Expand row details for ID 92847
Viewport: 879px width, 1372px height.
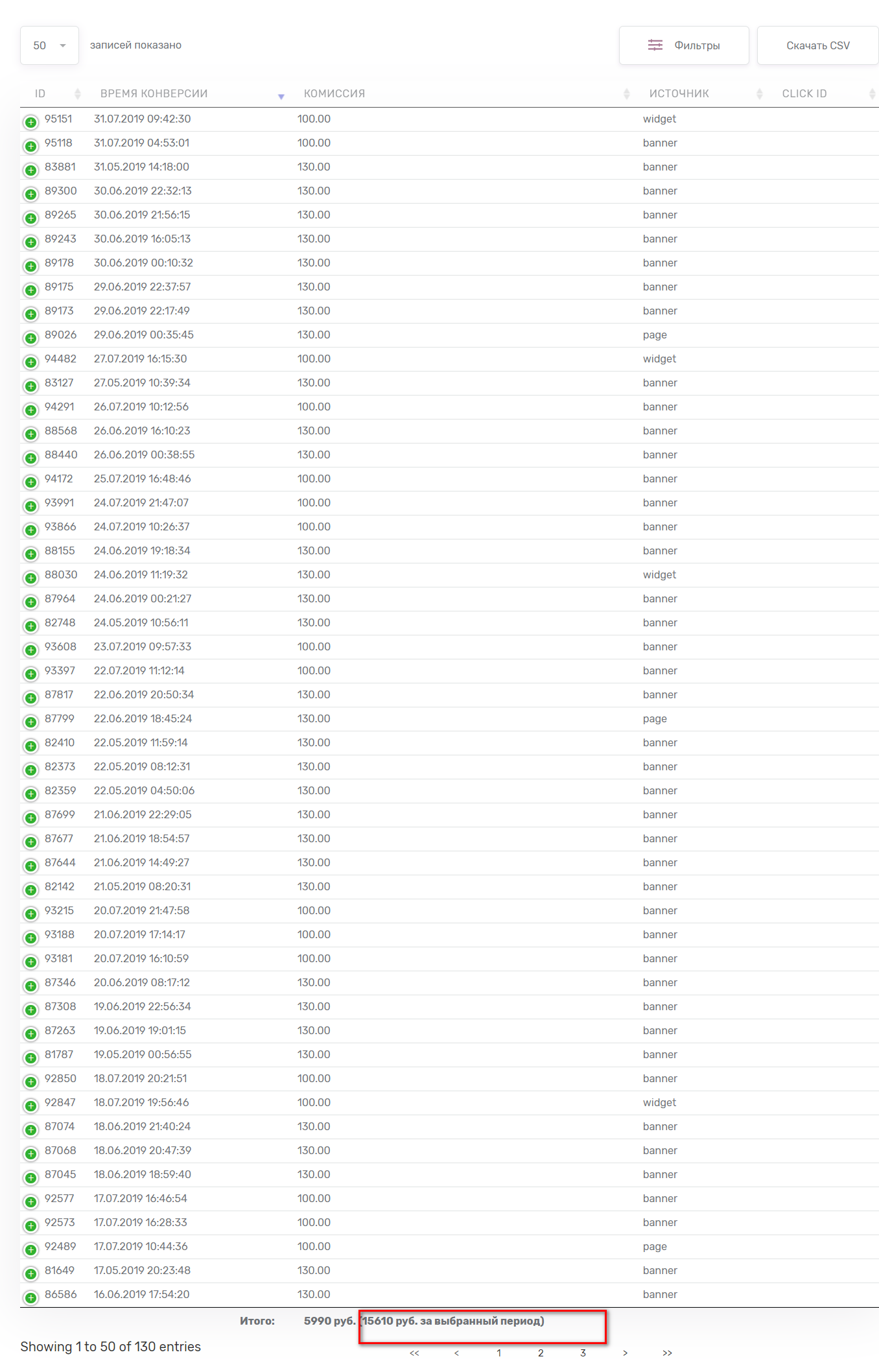30,1106
